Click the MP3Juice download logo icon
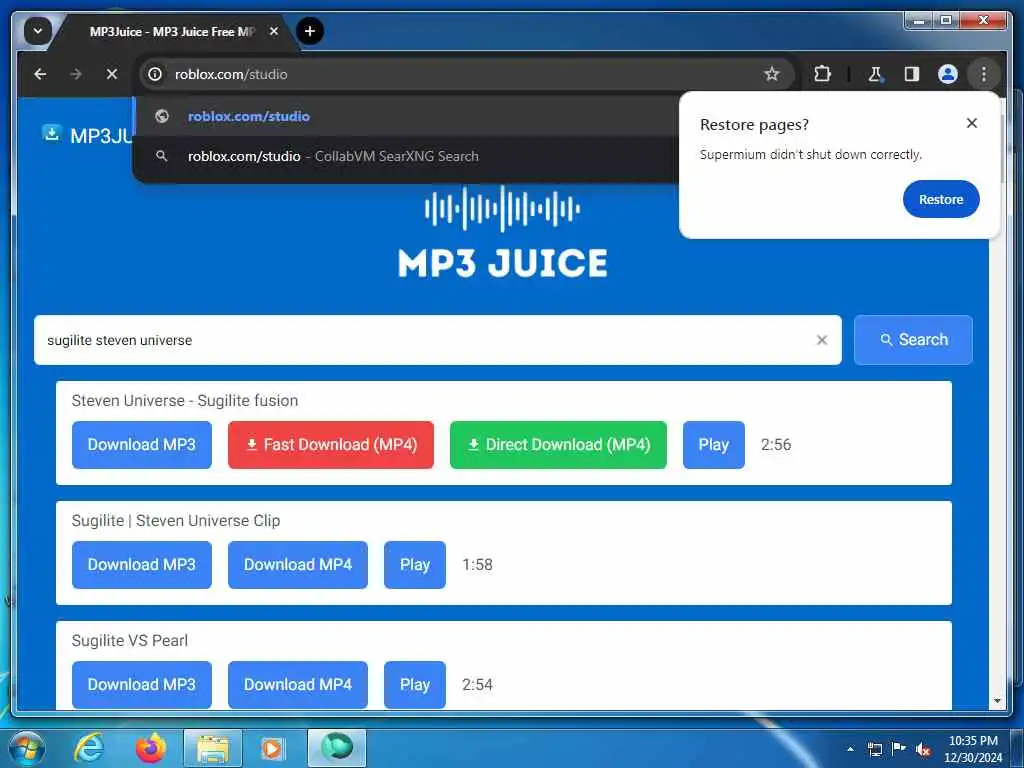This screenshot has height=768, width=1024. 52,133
